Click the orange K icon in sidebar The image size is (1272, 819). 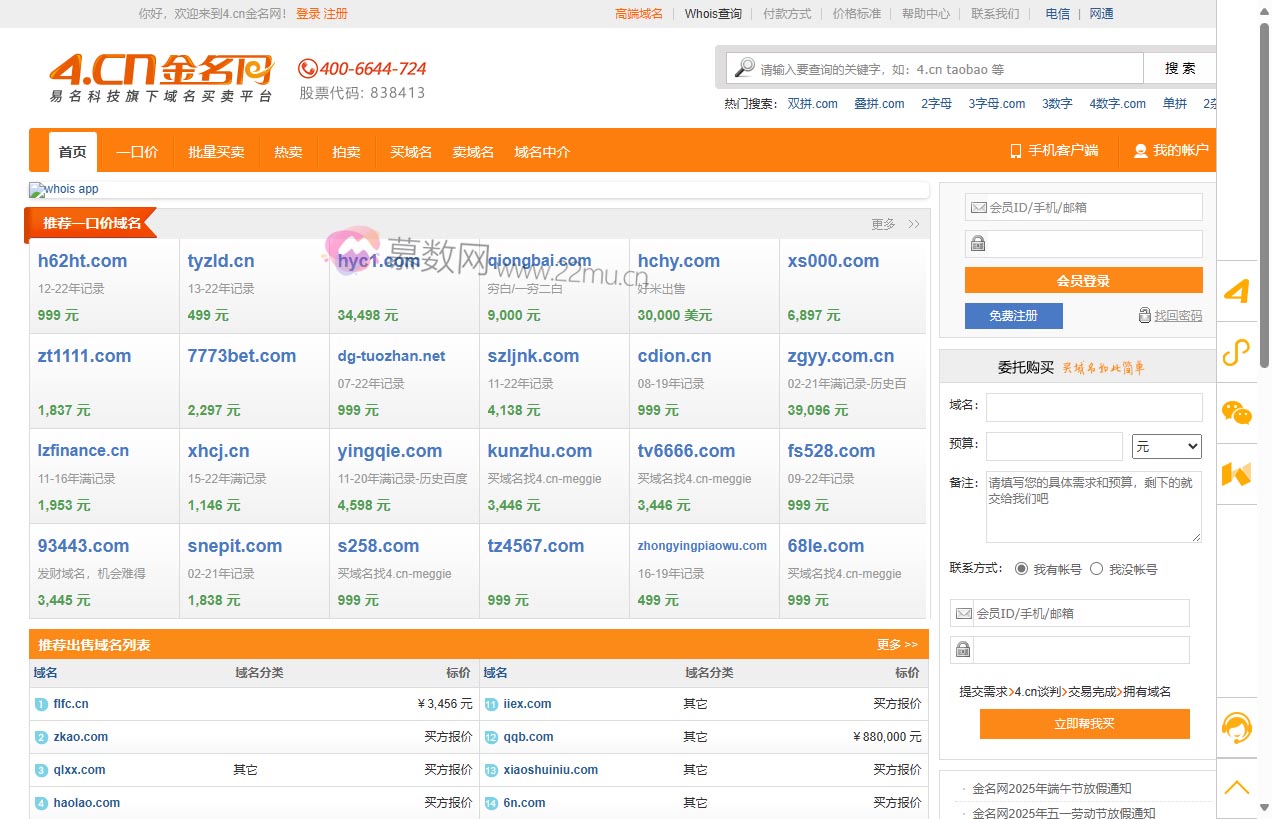1237,474
